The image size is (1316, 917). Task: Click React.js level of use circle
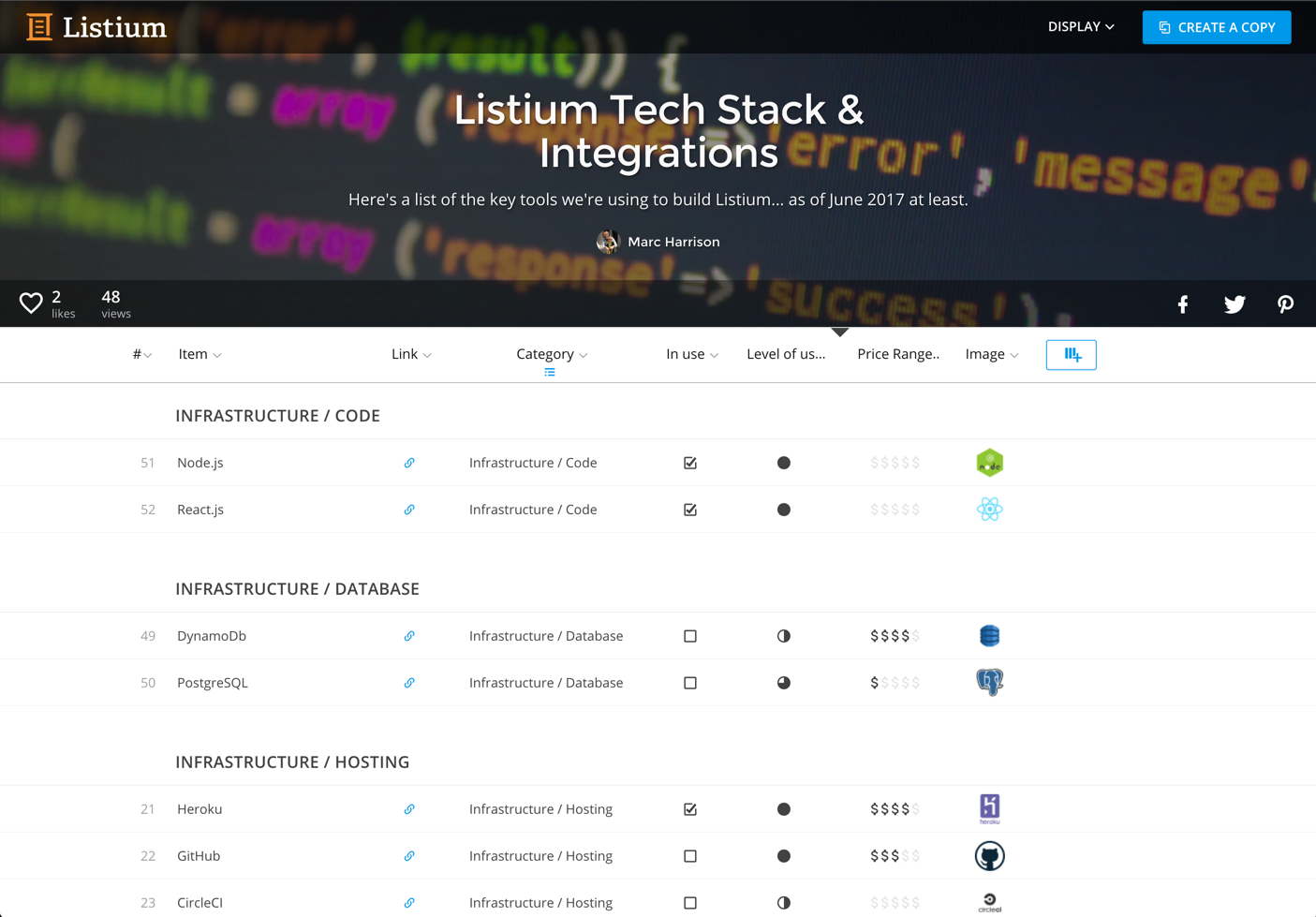(x=784, y=510)
